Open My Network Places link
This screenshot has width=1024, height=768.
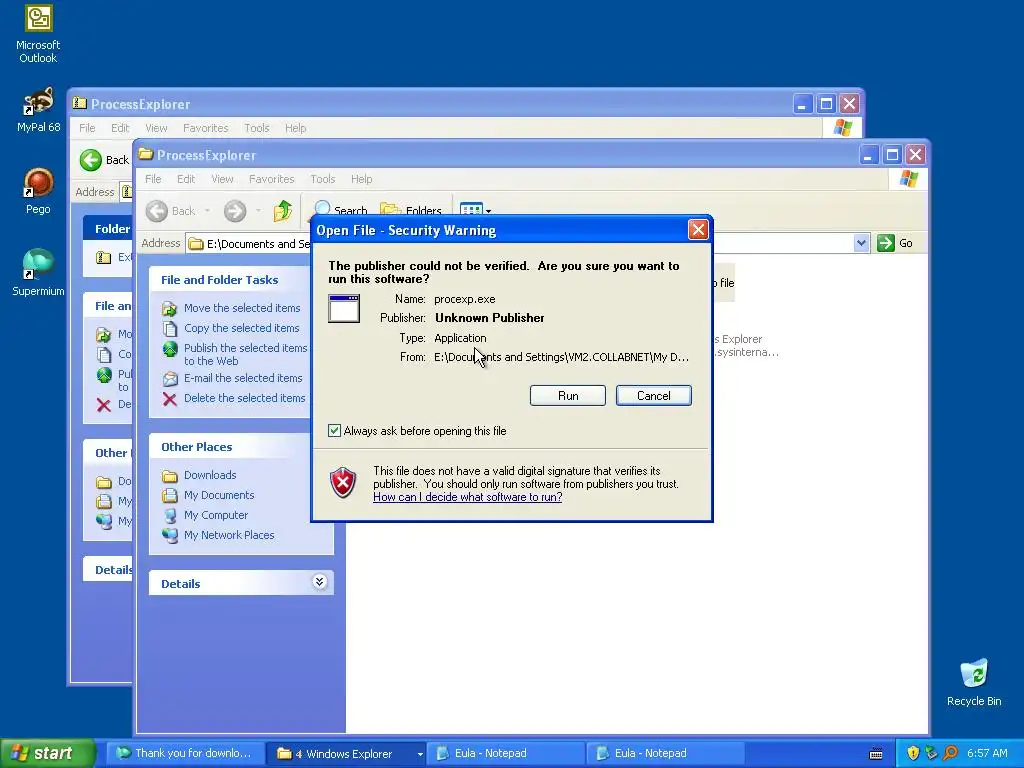tap(229, 535)
